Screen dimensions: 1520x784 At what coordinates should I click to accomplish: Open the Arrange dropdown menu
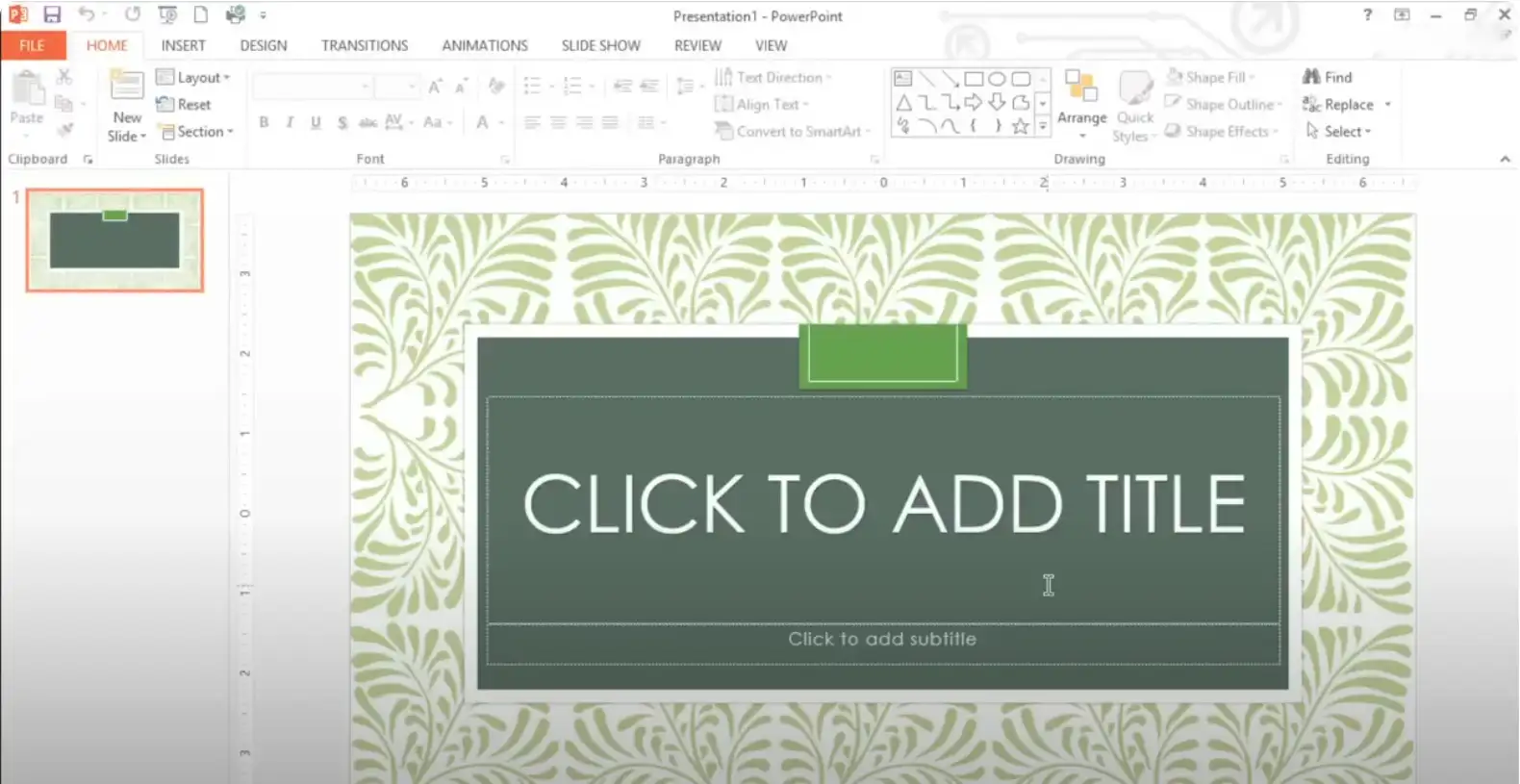point(1081,117)
